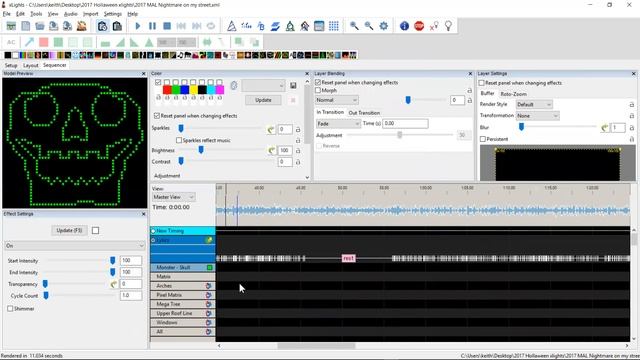Enable the Persistent checkbox
Image resolution: width=640 pixels, height=360 pixels.
tap(483, 139)
